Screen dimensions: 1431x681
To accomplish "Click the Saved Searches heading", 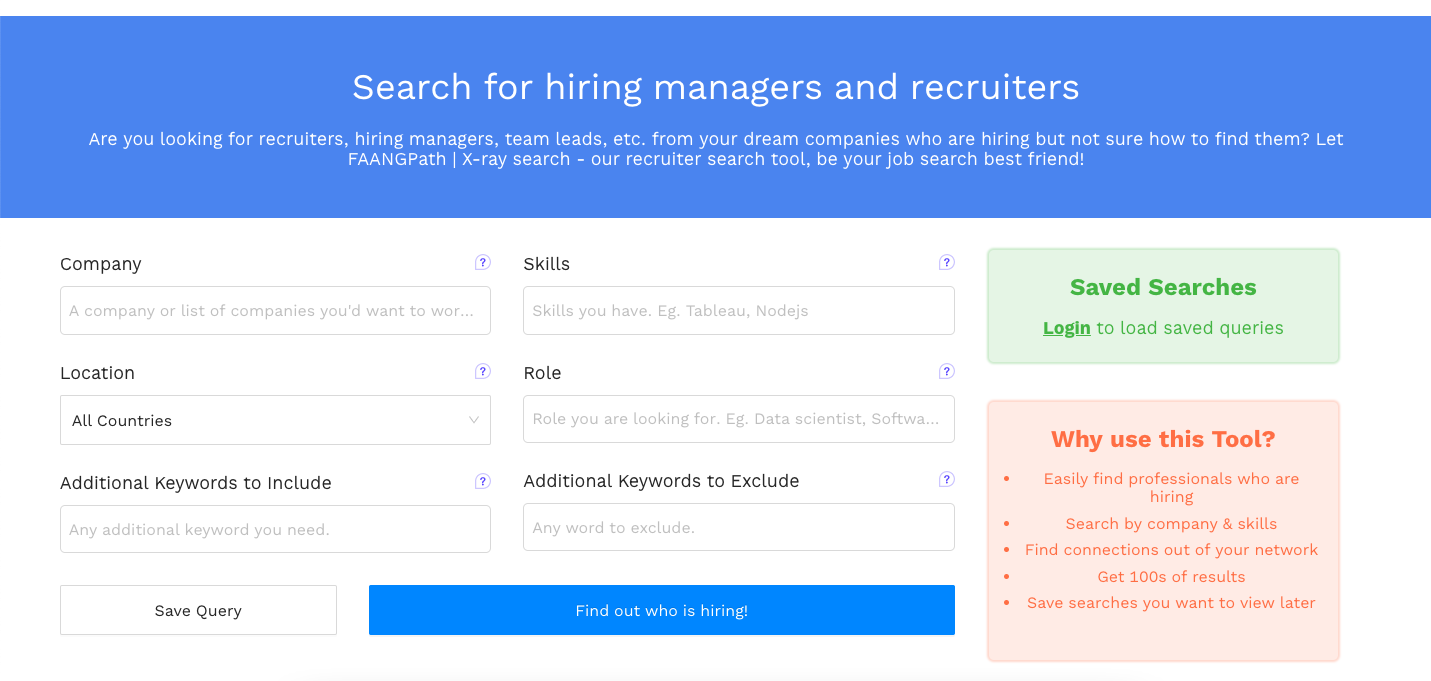I will (1163, 287).
